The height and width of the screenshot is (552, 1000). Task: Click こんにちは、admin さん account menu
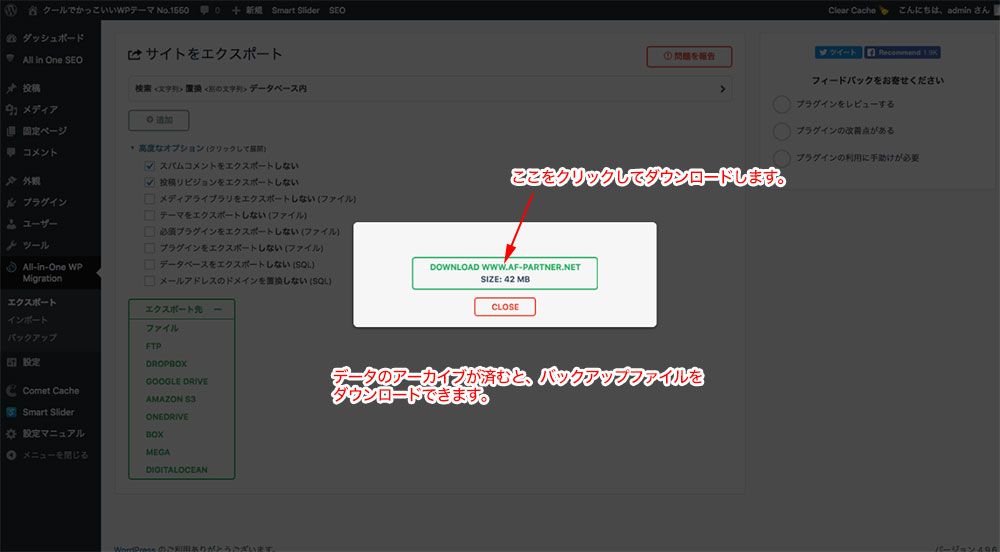coord(945,10)
